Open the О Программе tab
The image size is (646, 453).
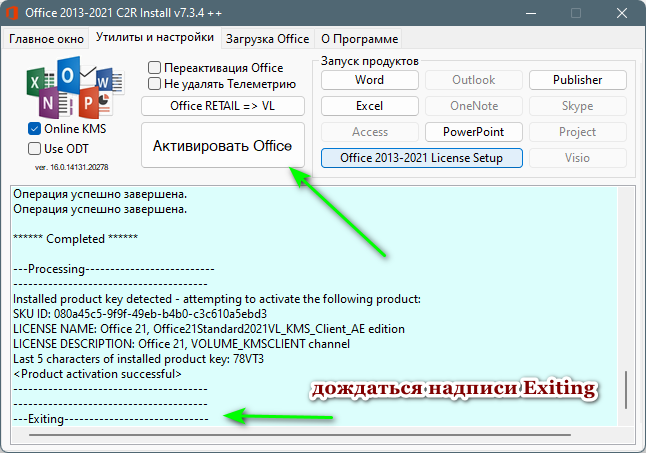point(359,39)
